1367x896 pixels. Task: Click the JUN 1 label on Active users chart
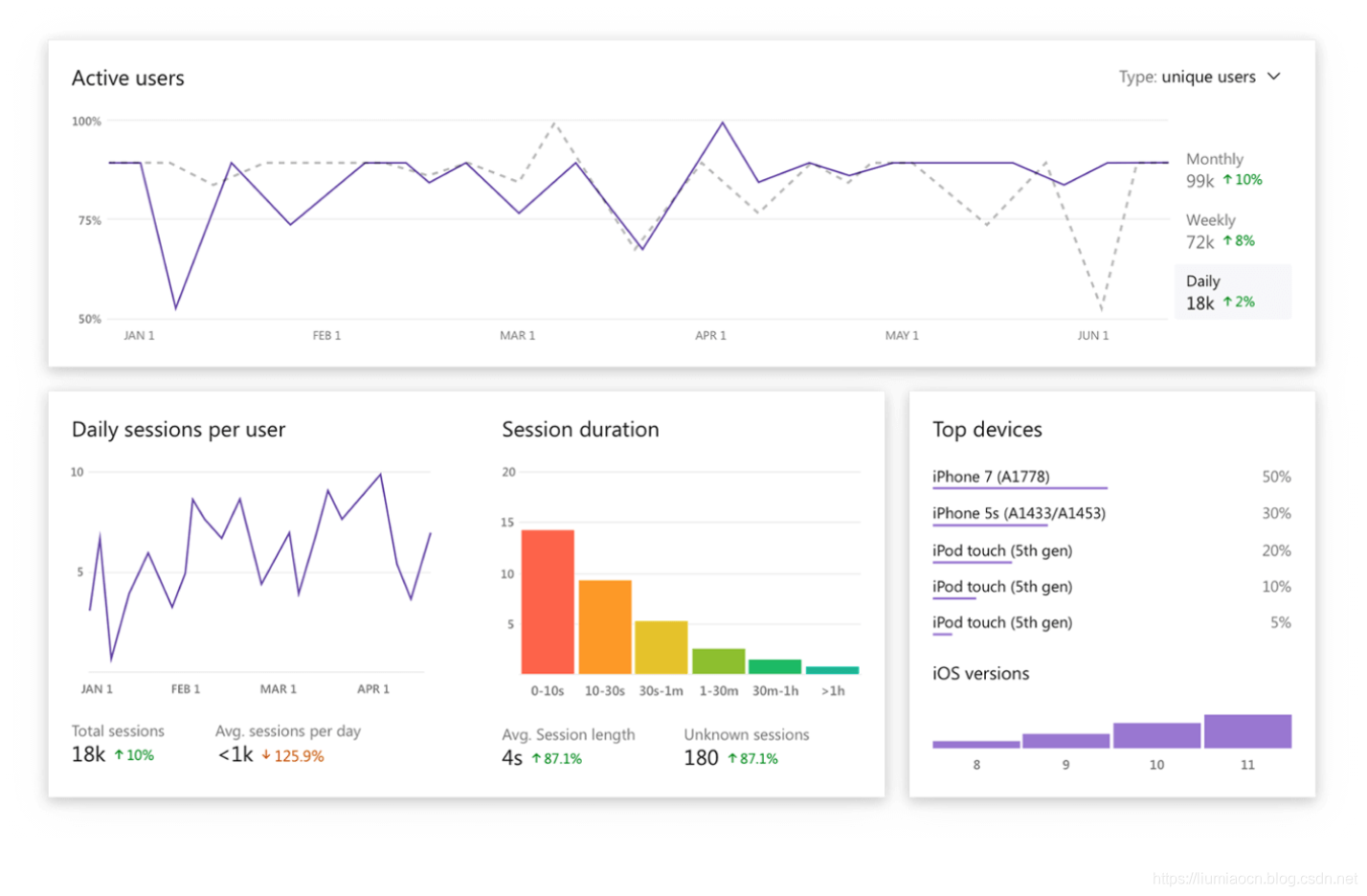(x=1093, y=336)
